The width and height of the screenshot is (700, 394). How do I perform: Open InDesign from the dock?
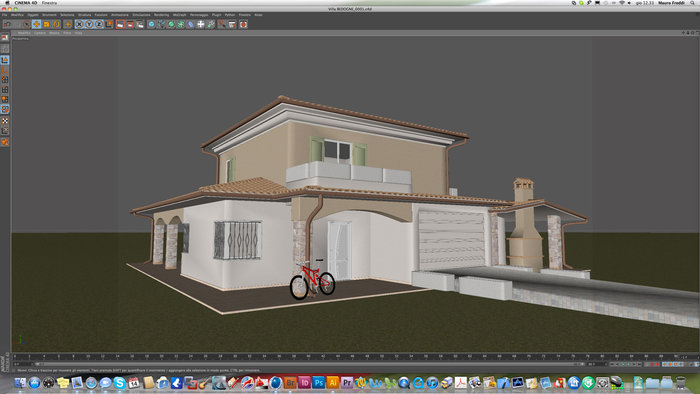coord(304,382)
